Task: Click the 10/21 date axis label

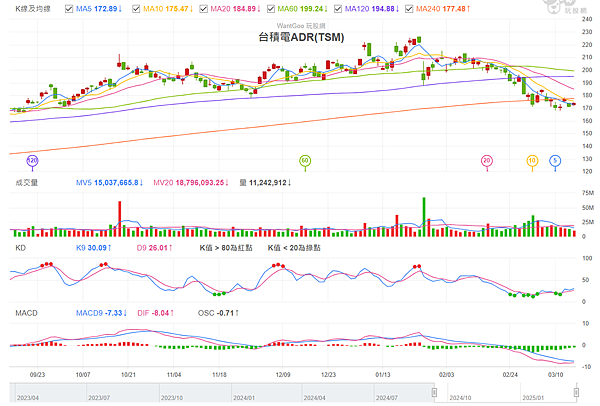Action: click(128, 375)
